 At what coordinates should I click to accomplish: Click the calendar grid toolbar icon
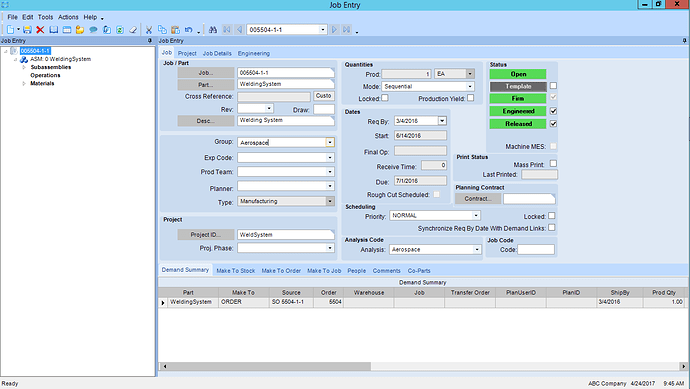[x=67, y=29]
